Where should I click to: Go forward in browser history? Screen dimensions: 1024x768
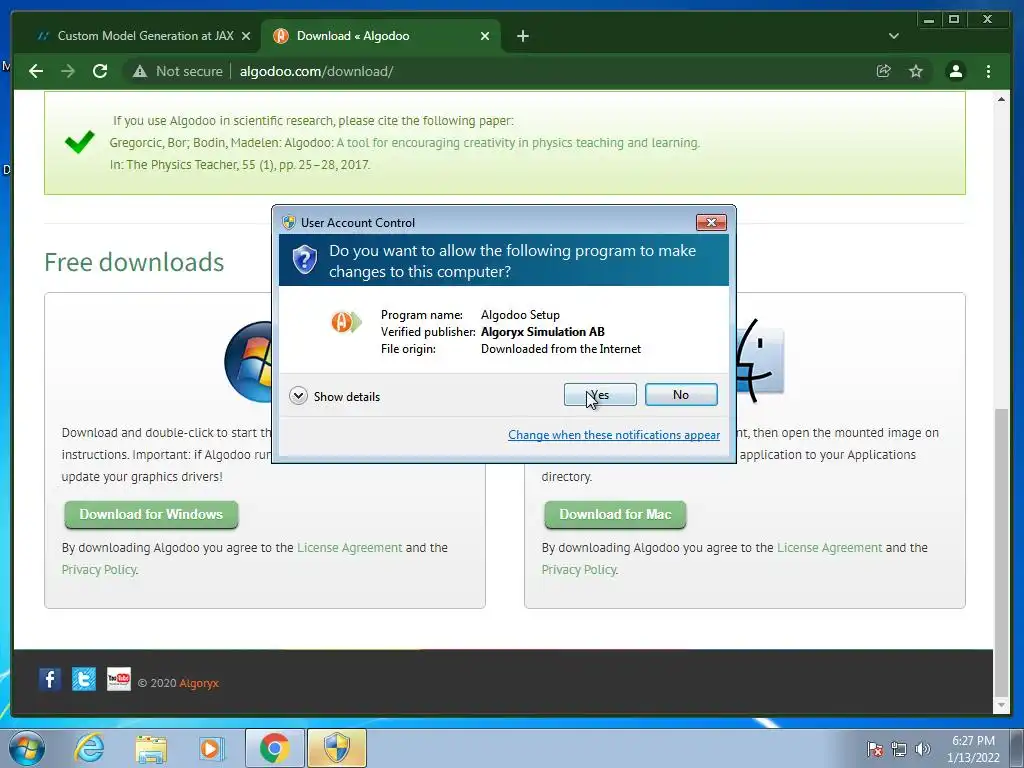click(x=68, y=71)
